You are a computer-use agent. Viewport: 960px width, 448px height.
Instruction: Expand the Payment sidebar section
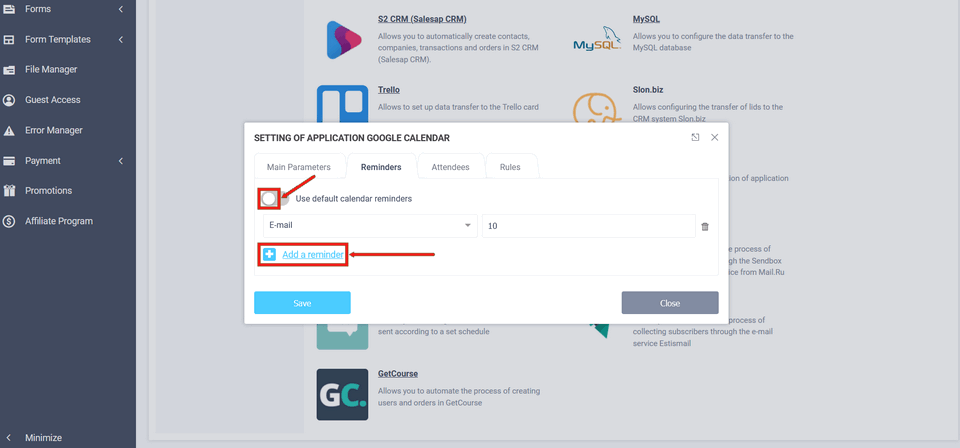(x=120, y=161)
